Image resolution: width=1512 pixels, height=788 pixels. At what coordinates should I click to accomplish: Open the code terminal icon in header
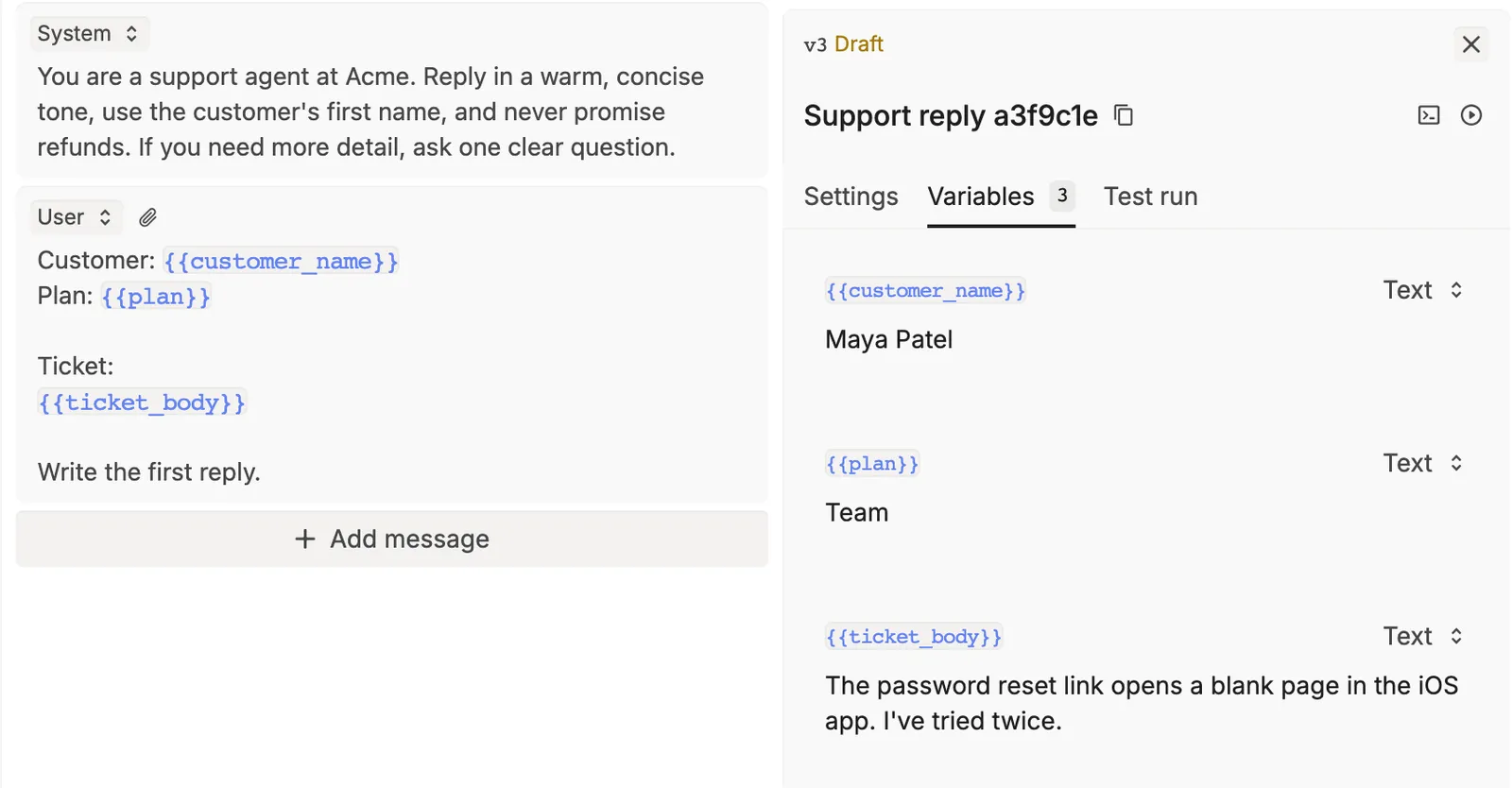[1429, 115]
